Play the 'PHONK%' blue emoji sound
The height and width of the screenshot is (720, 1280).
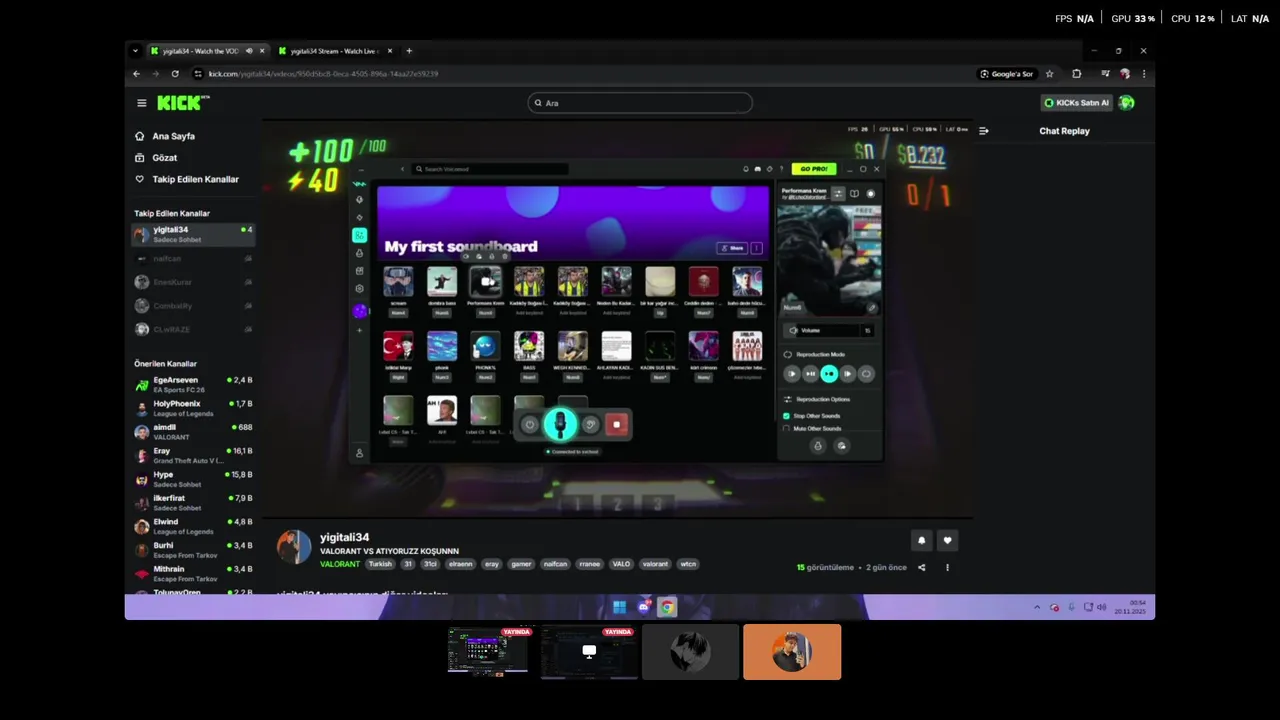pos(485,346)
